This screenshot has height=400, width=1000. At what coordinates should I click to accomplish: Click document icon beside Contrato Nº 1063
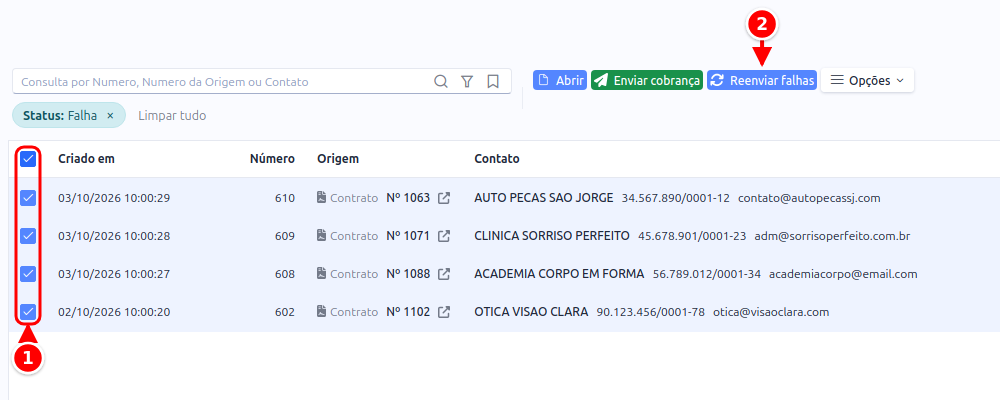pyautogui.click(x=322, y=198)
